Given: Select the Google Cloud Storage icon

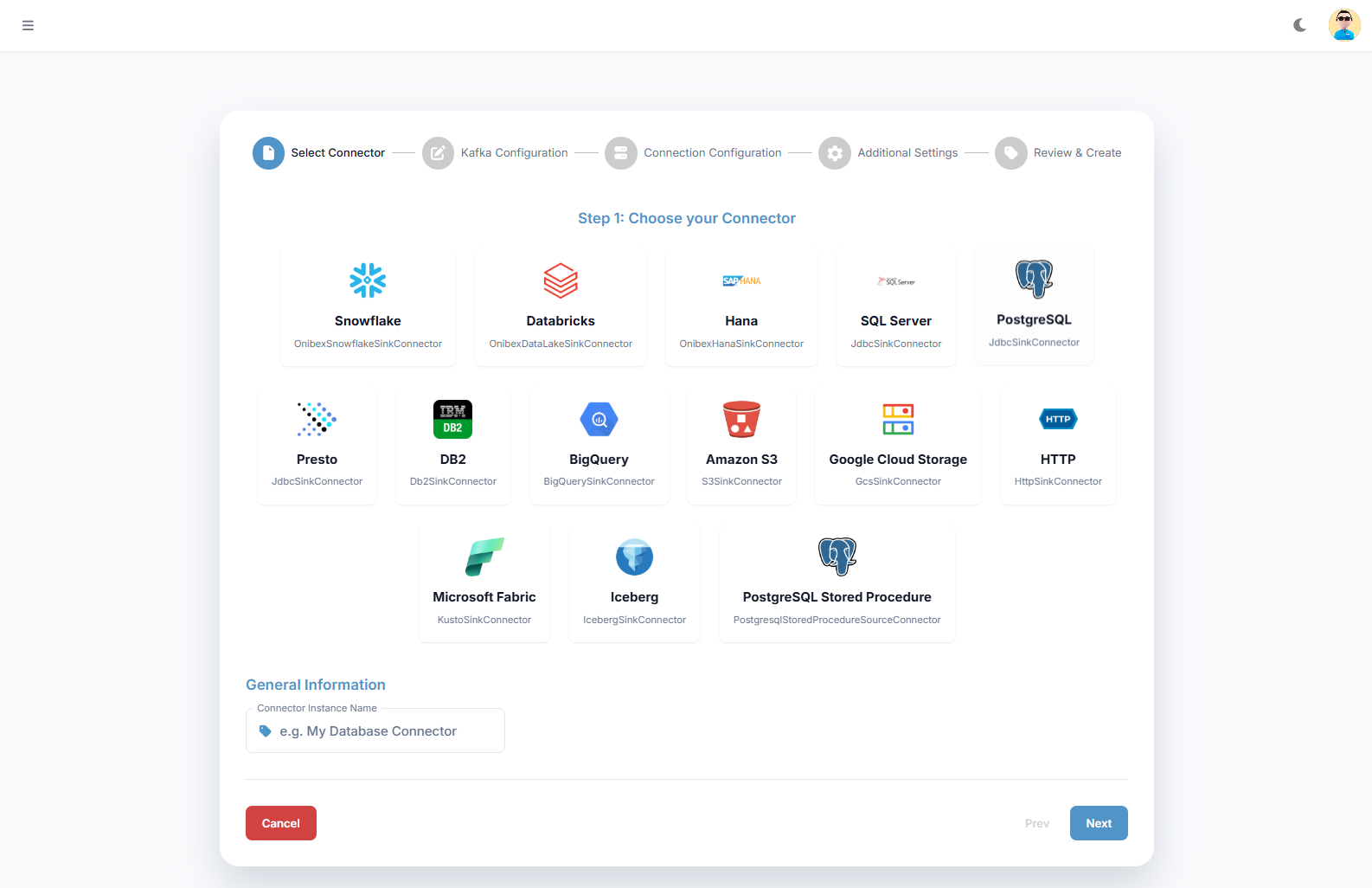Looking at the screenshot, I should 898,419.
